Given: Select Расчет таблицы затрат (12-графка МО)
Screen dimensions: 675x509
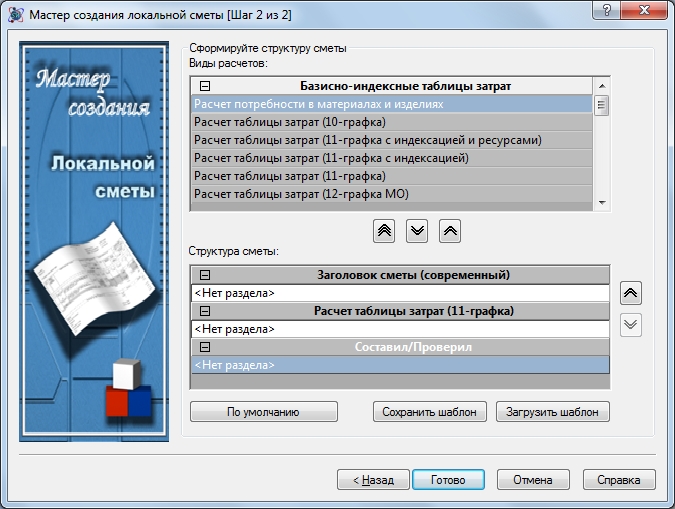Looking at the screenshot, I should pos(302,193).
